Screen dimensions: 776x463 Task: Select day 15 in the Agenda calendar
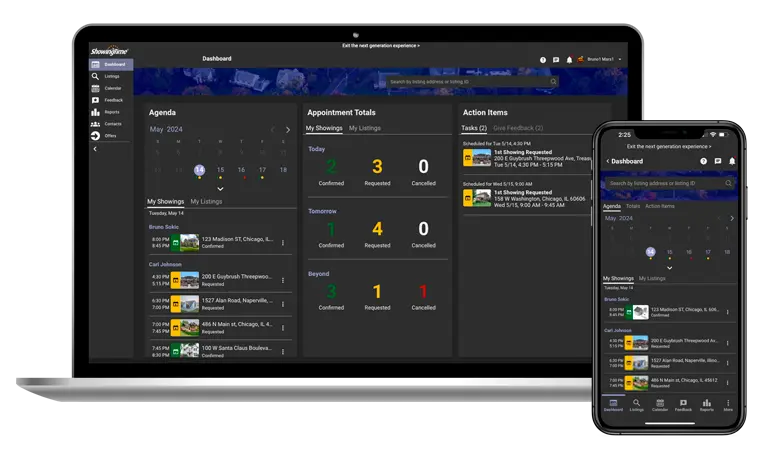pos(220,170)
